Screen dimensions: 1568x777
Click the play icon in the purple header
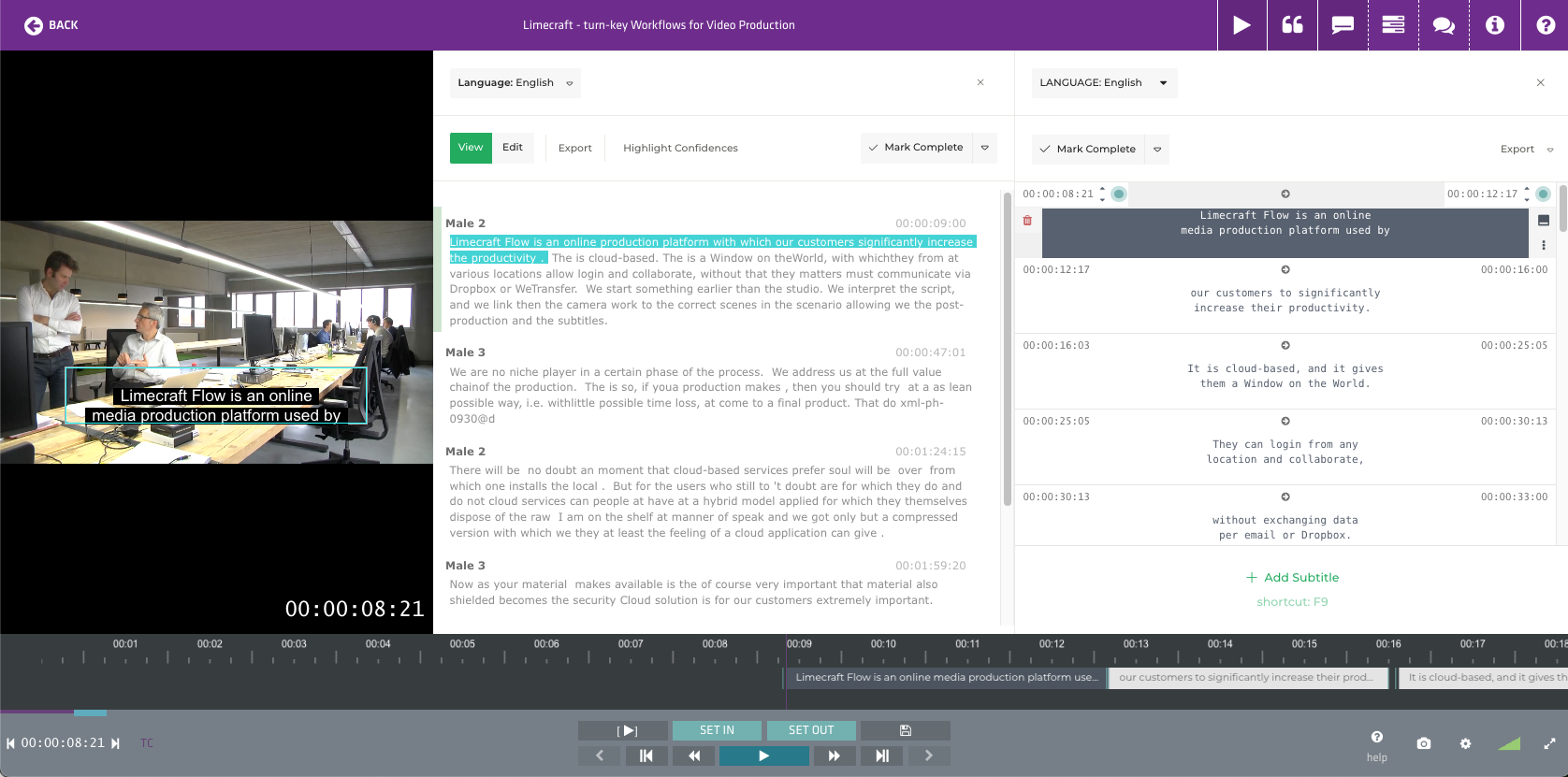(1241, 25)
